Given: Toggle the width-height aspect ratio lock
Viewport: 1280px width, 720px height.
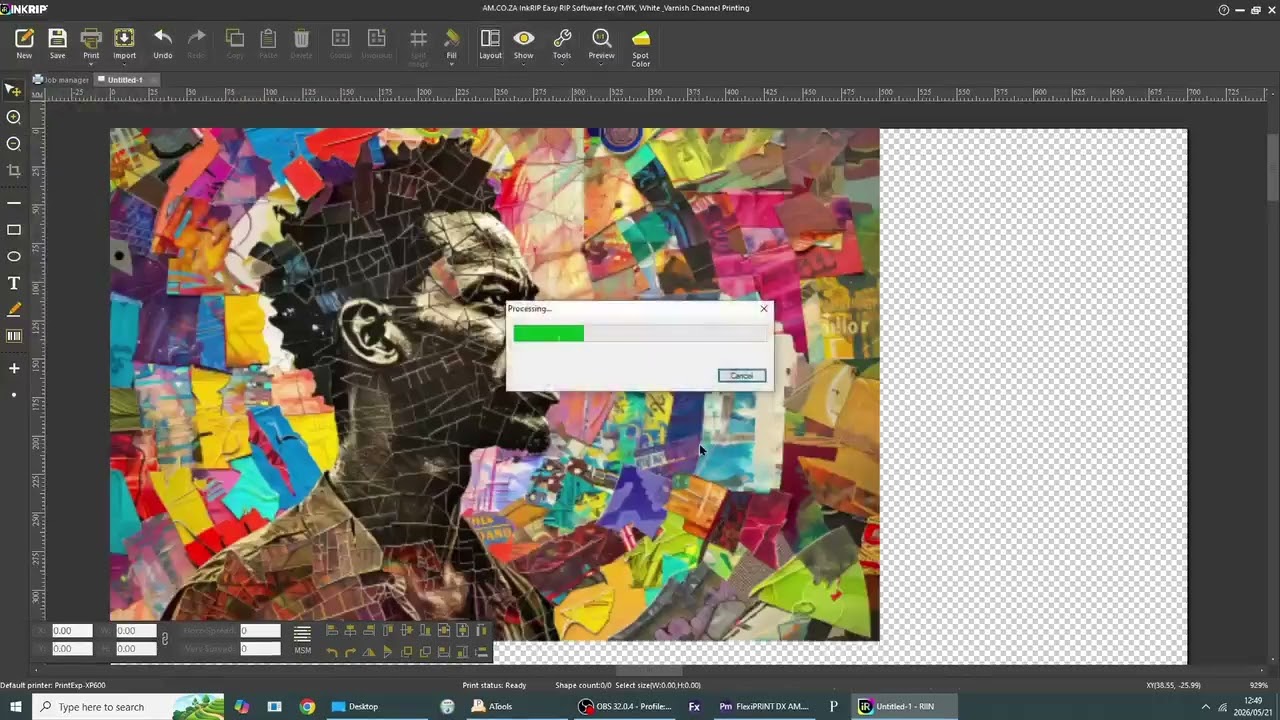Looking at the screenshot, I should [165, 639].
